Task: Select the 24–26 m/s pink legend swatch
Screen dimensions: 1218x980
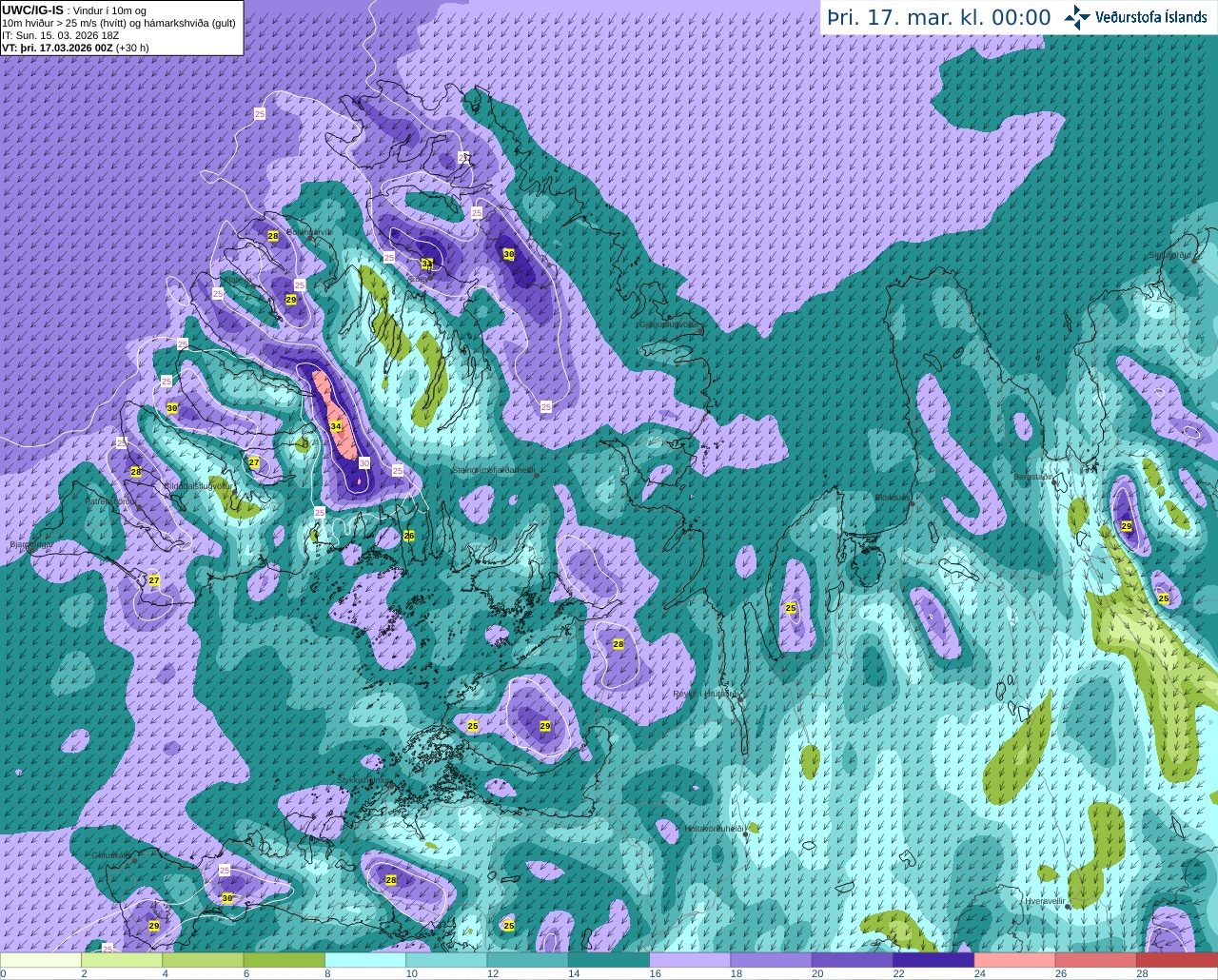Action: [x=1015, y=960]
